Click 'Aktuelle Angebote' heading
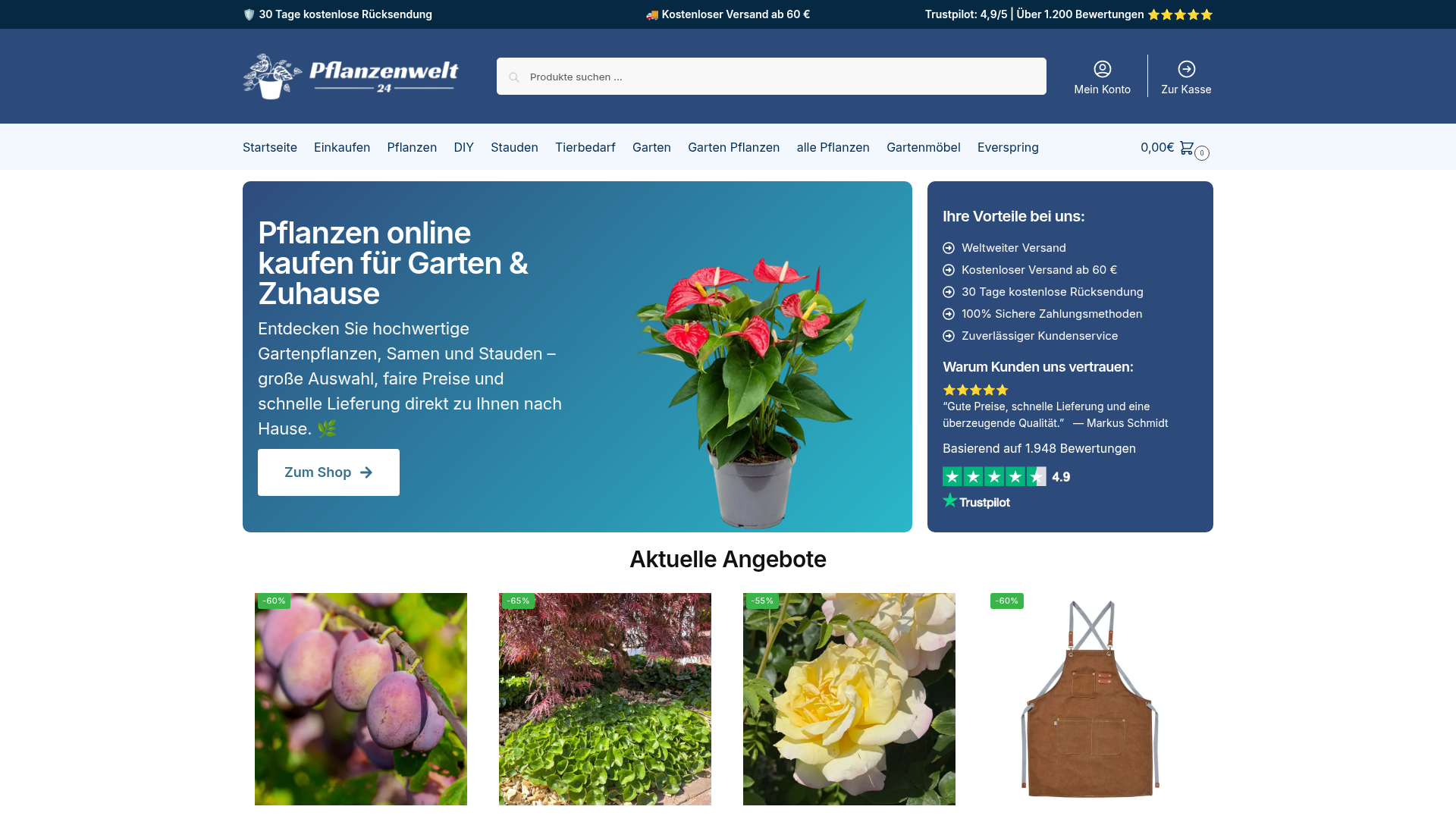 [728, 559]
